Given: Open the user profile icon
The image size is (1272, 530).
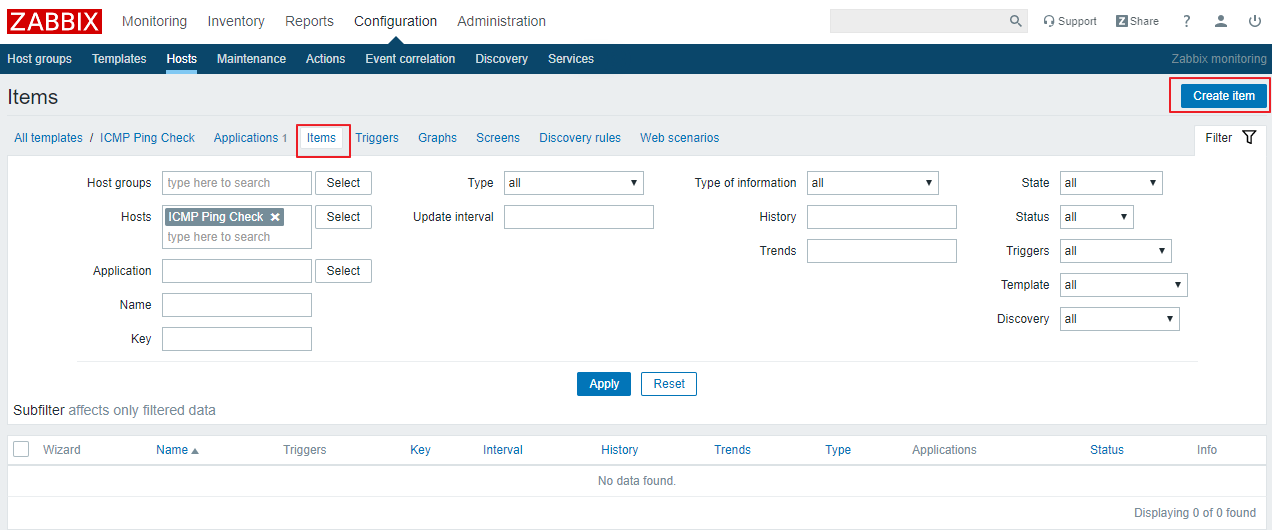Looking at the screenshot, I should [x=1221, y=21].
